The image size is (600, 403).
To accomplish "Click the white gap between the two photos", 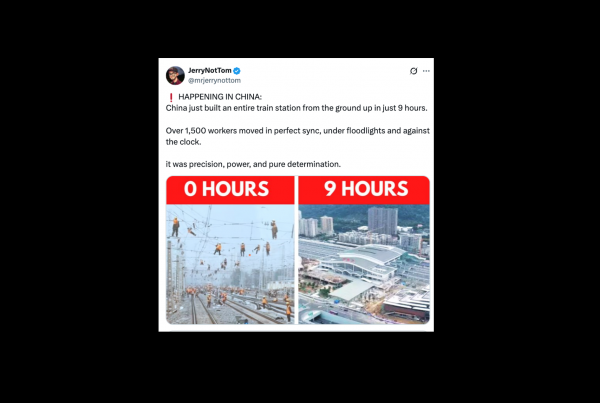I will (296, 250).
